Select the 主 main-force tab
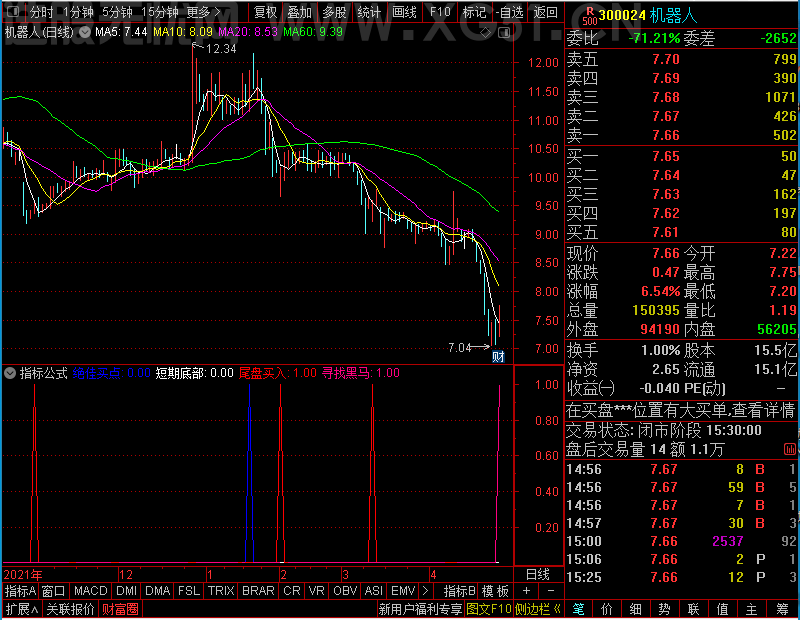This screenshot has width=800, height=620. [751, 609]
